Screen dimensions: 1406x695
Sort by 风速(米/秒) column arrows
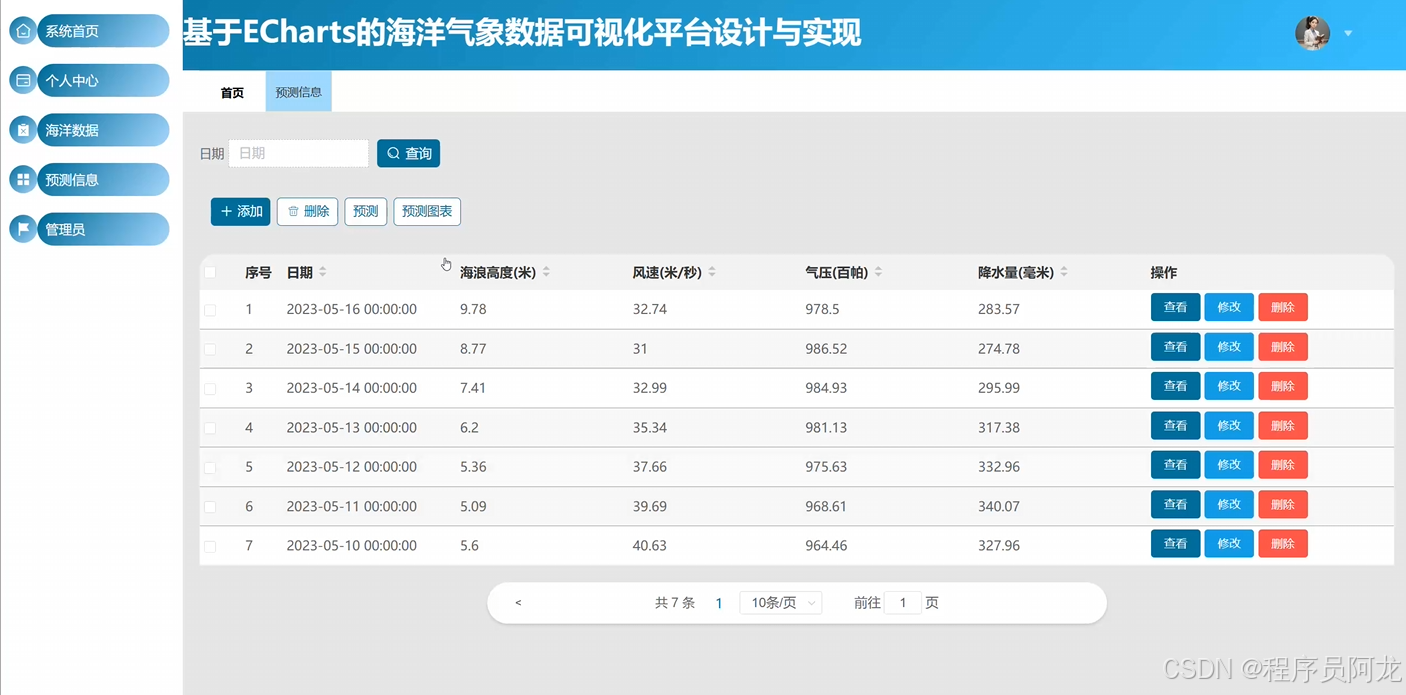click(712, 272)
